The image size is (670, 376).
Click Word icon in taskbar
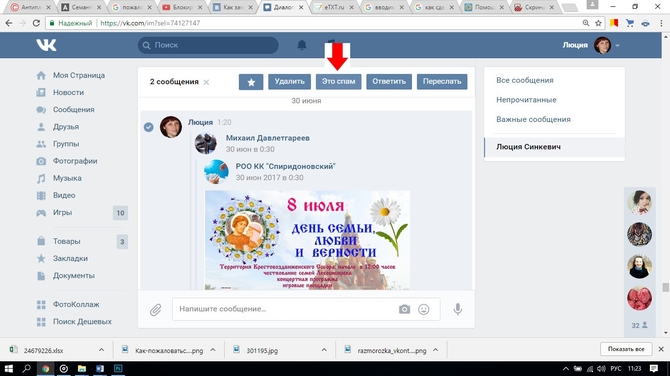click(100, 368)
